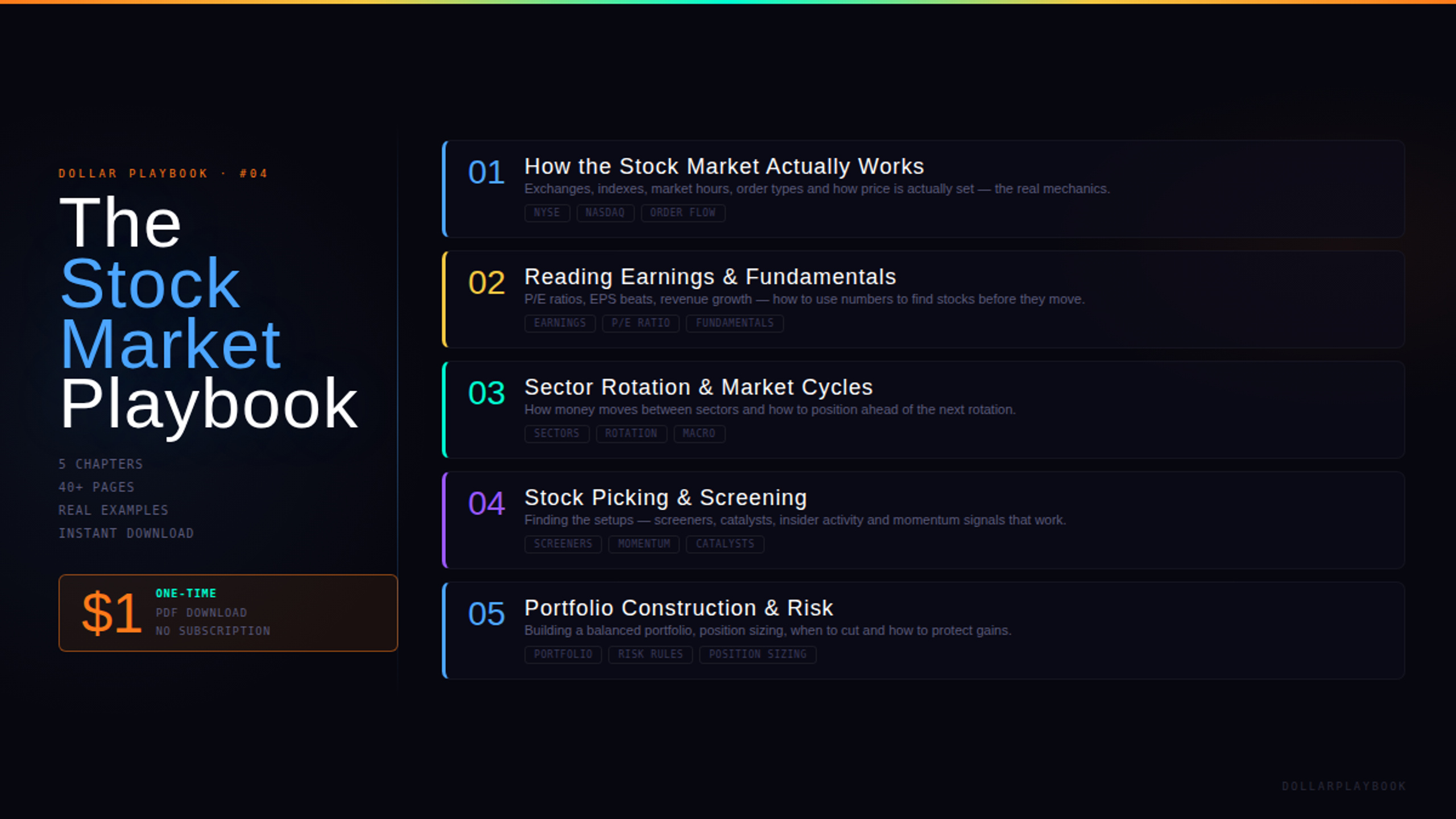Click the "5 CHAPTERS" line

[x=101, y=464]
